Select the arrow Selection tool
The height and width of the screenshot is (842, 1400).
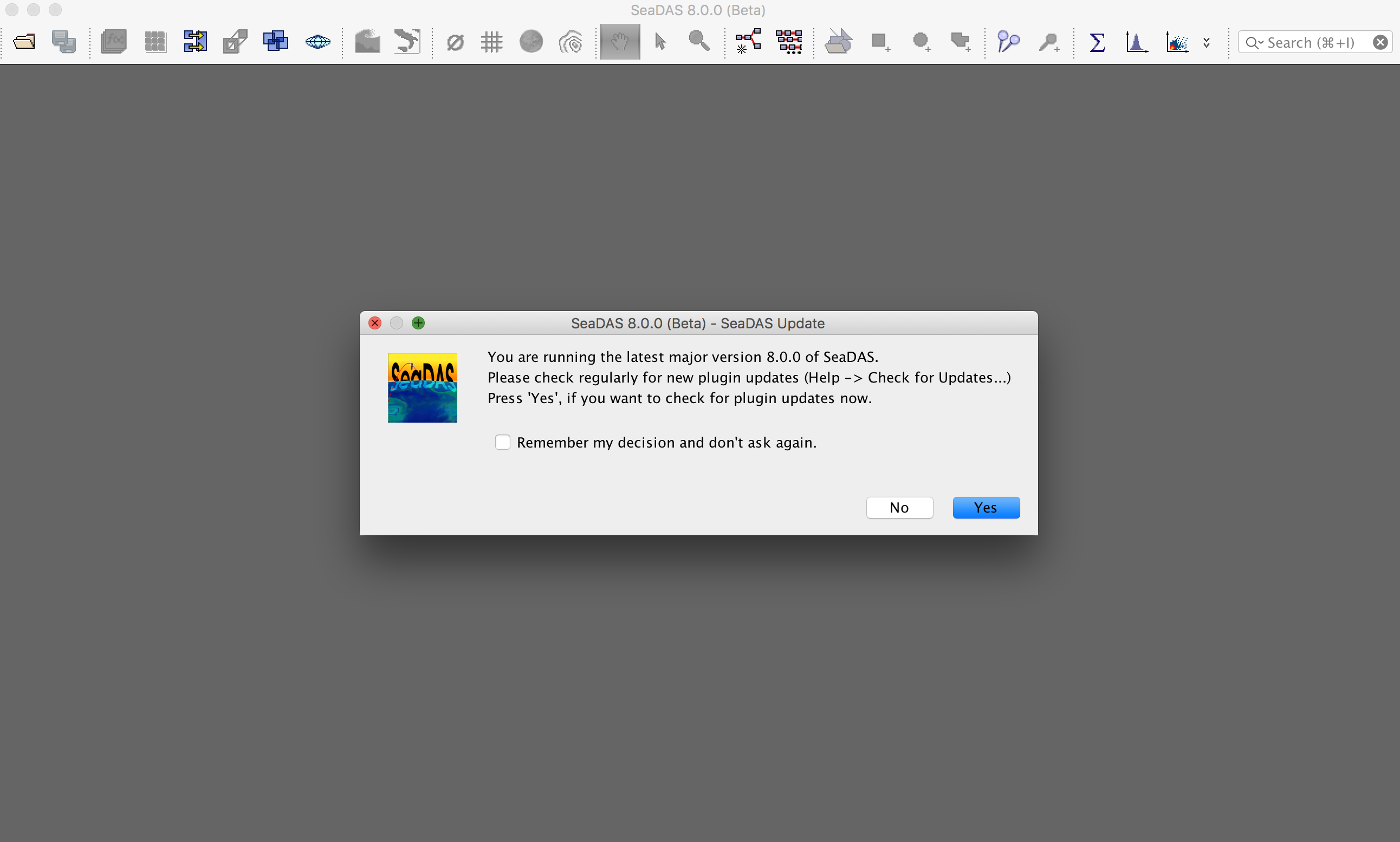point(660,41)
